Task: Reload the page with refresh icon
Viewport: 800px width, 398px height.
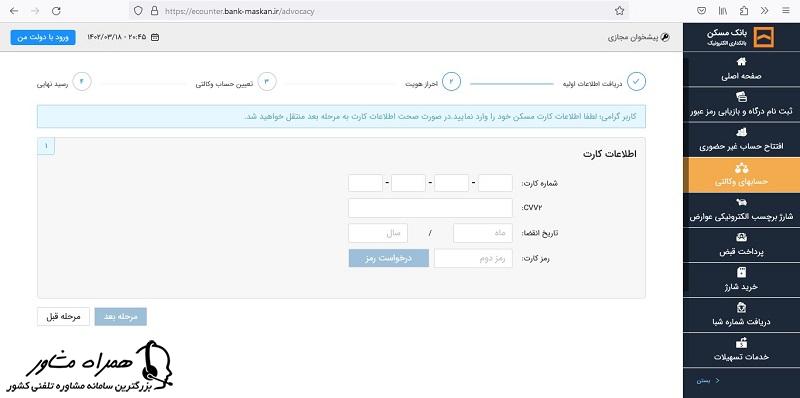Action: [56, 11]
